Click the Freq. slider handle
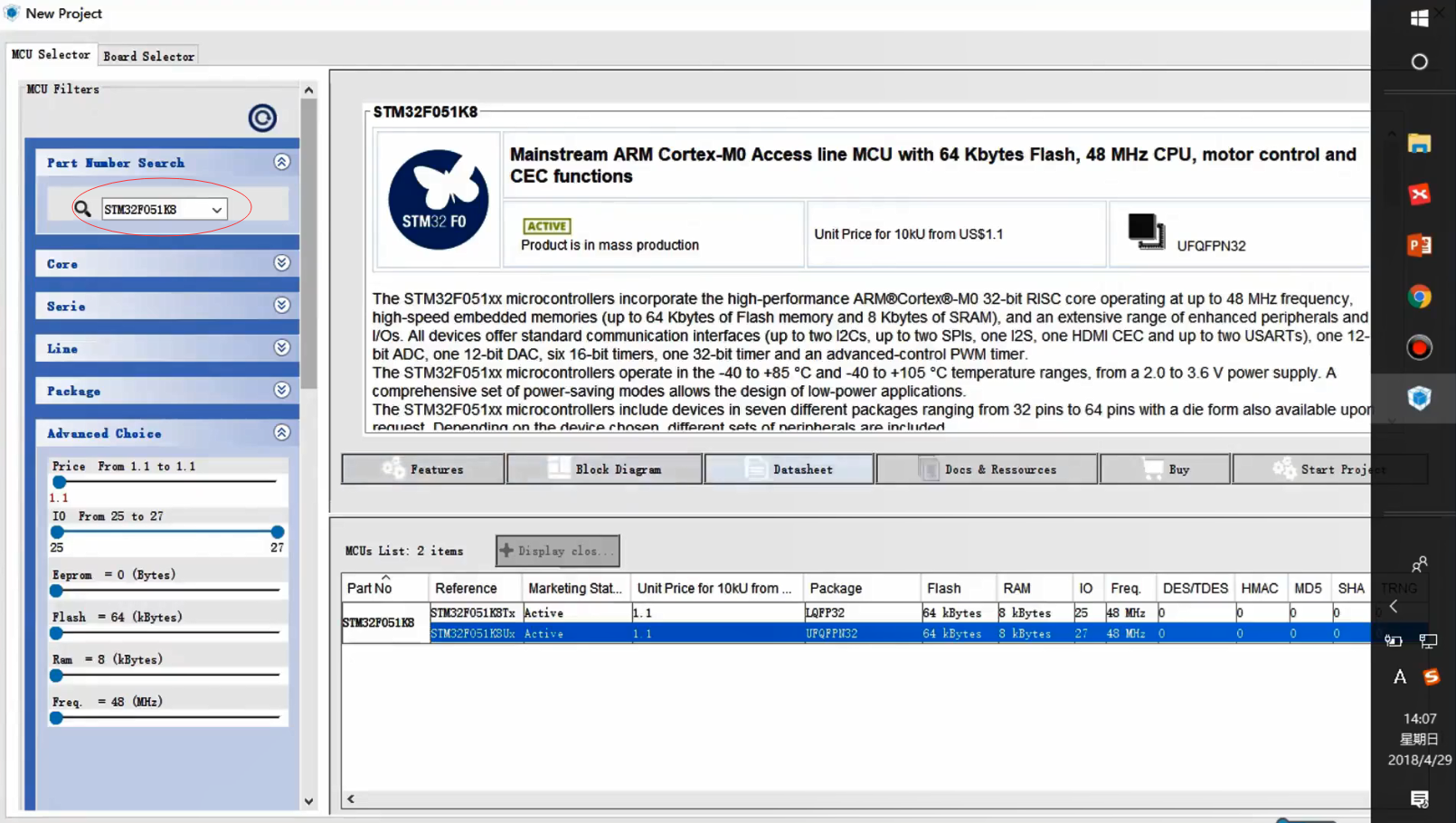 tap(56, 718)
